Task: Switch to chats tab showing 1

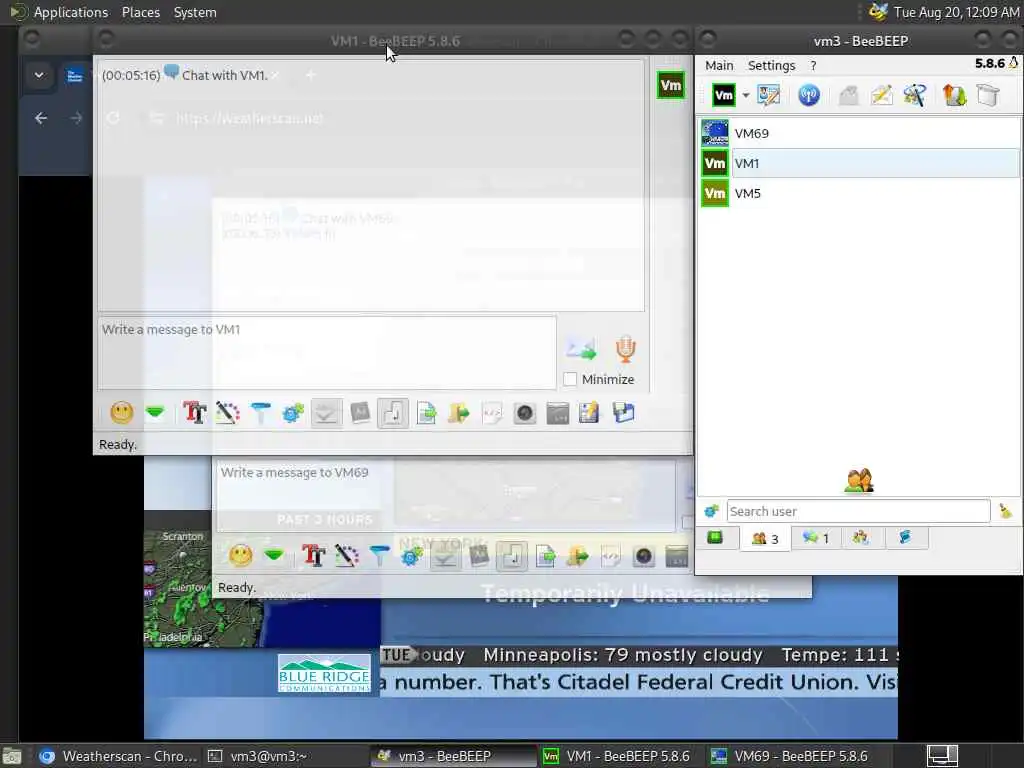Action: click(816, 537)
